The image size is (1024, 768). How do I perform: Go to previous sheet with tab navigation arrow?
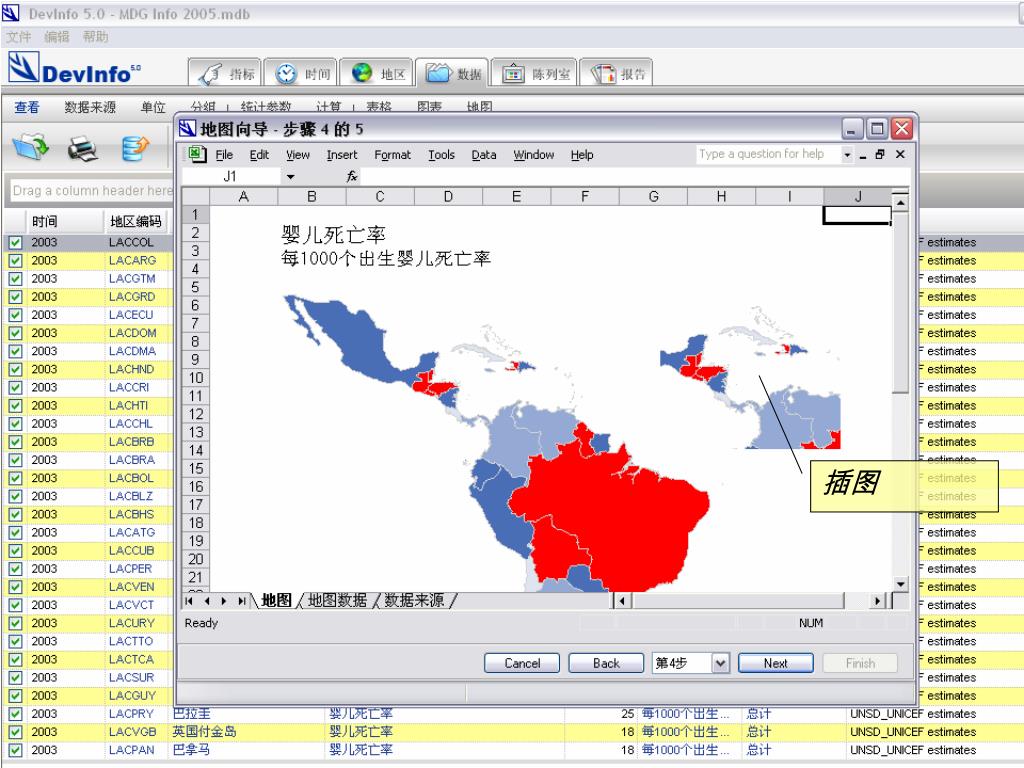[x=207, y=601]
